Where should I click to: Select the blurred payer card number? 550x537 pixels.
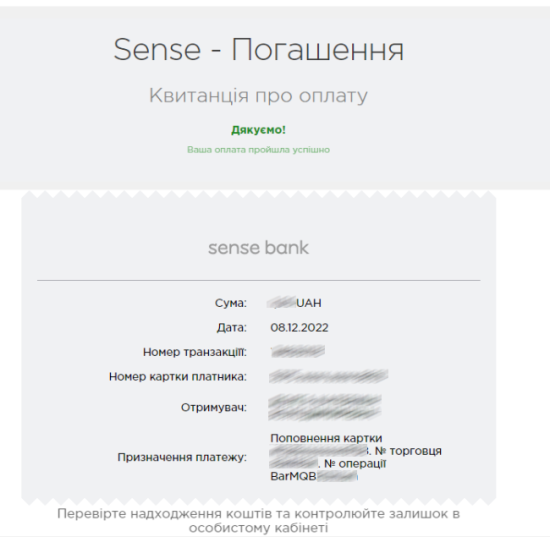[x=329, y=376]
